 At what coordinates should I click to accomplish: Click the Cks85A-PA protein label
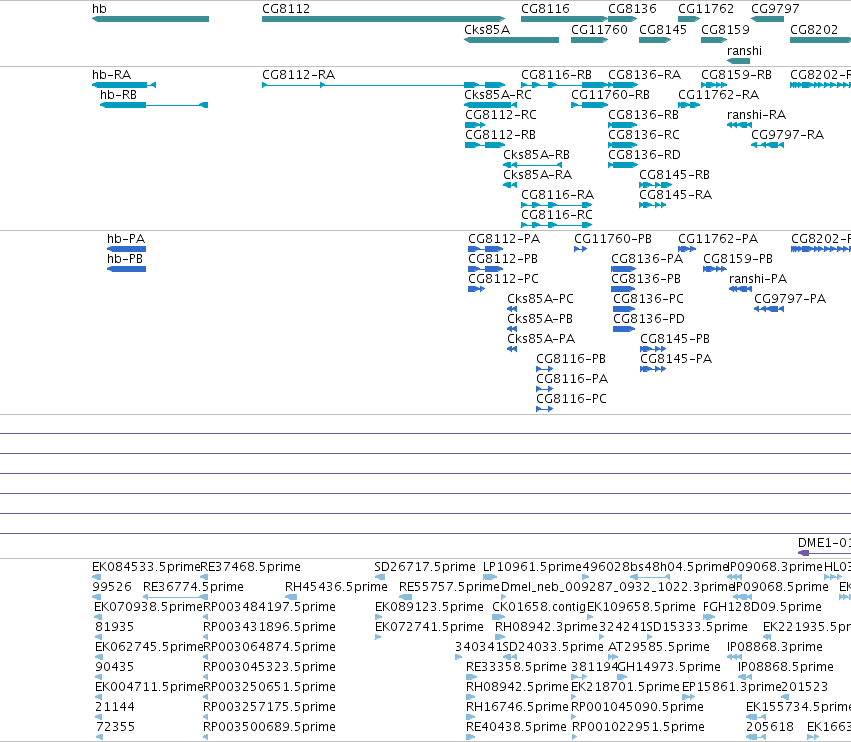541,339
